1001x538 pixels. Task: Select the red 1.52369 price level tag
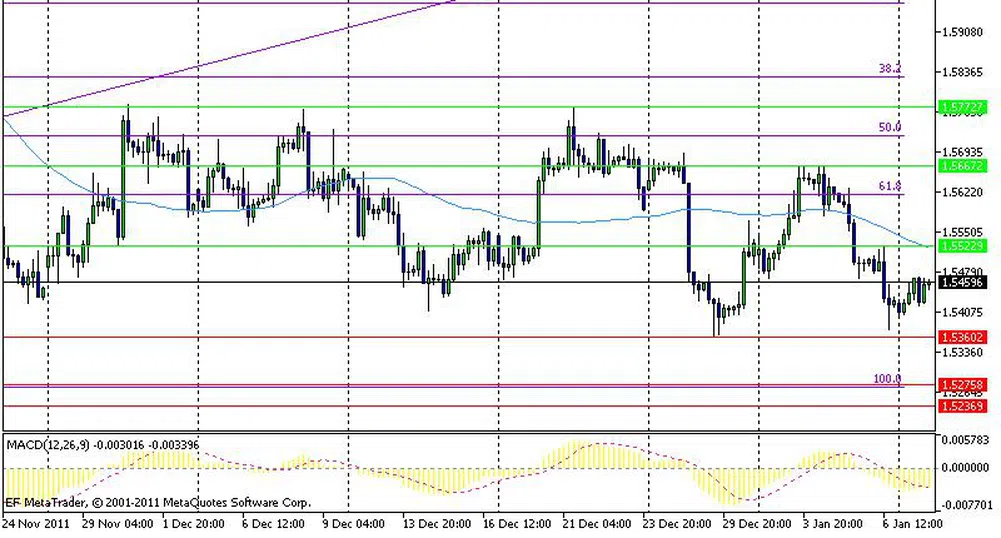963,406
